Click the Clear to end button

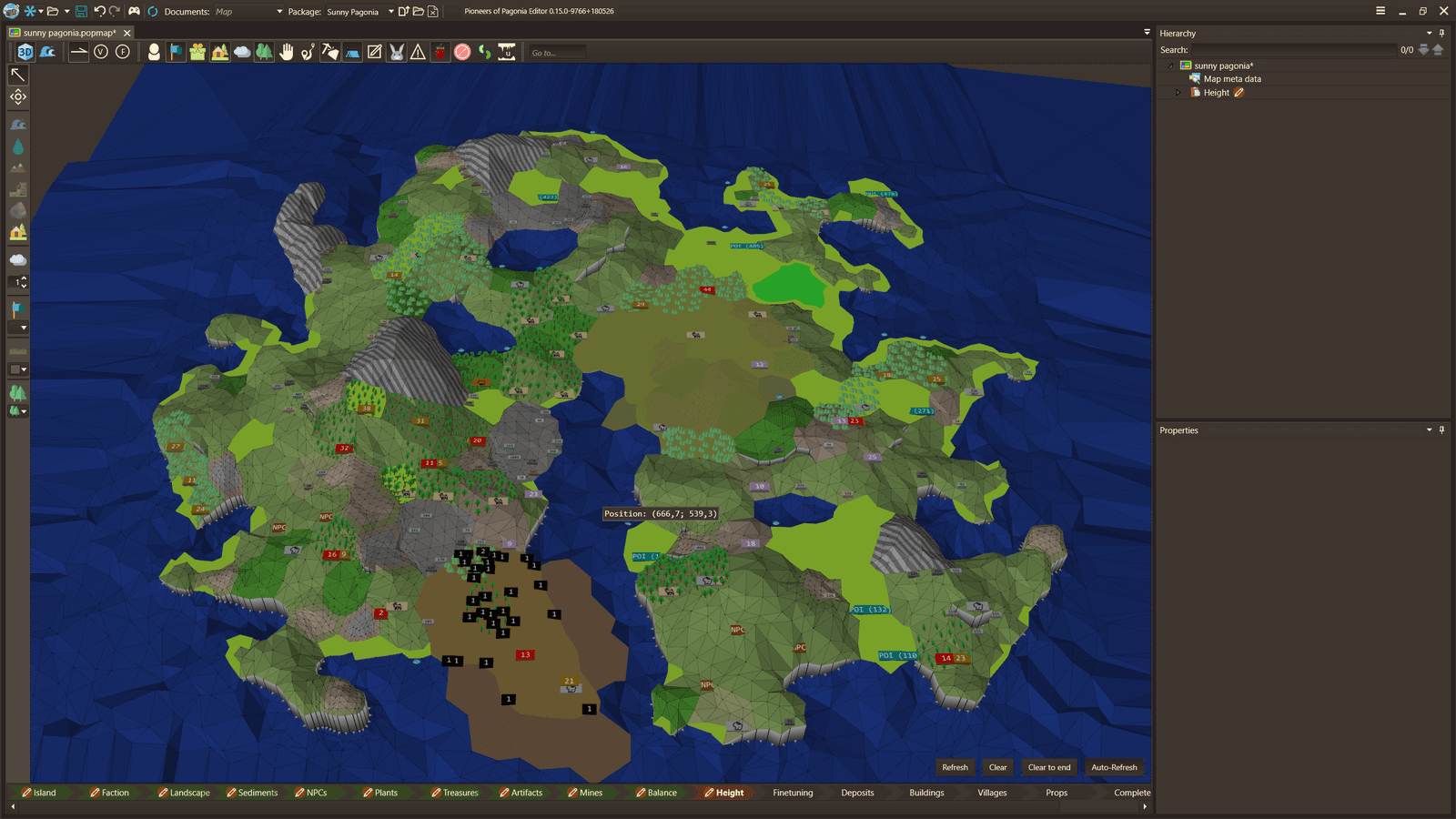1049,767
